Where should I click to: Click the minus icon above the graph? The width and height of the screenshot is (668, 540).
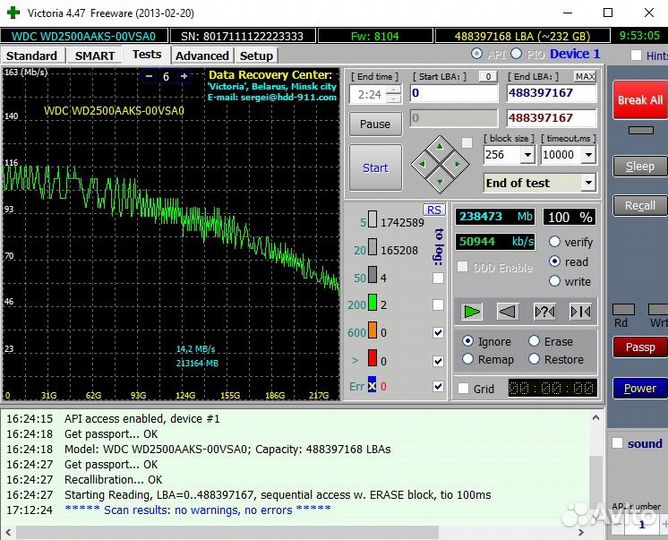pyautogui.click(x=149, y=76)
